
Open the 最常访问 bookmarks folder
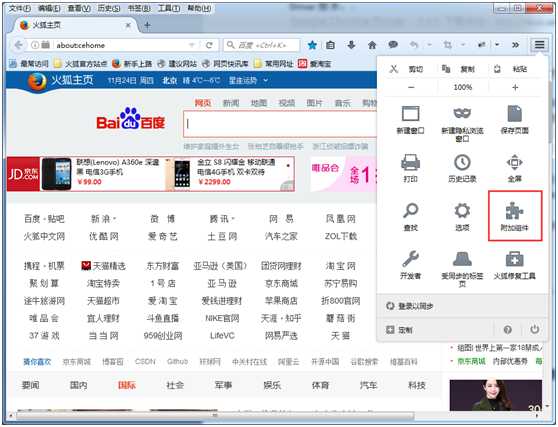[29, 64]
